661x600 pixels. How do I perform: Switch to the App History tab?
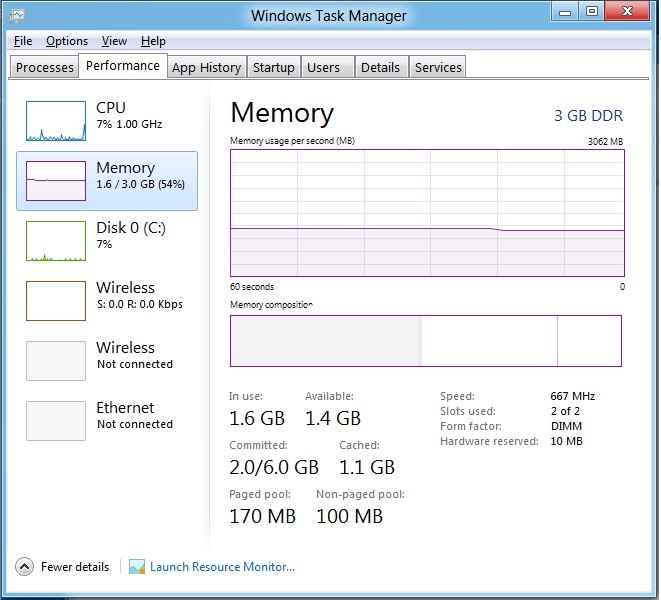tap(207, 67)
